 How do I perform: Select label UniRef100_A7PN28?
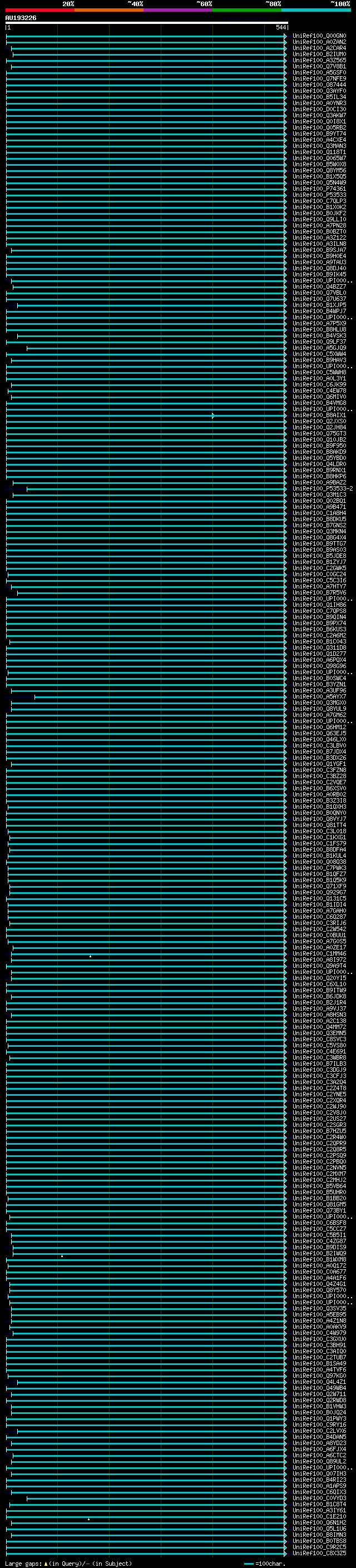pyautogui.click(x=319, y=225)
